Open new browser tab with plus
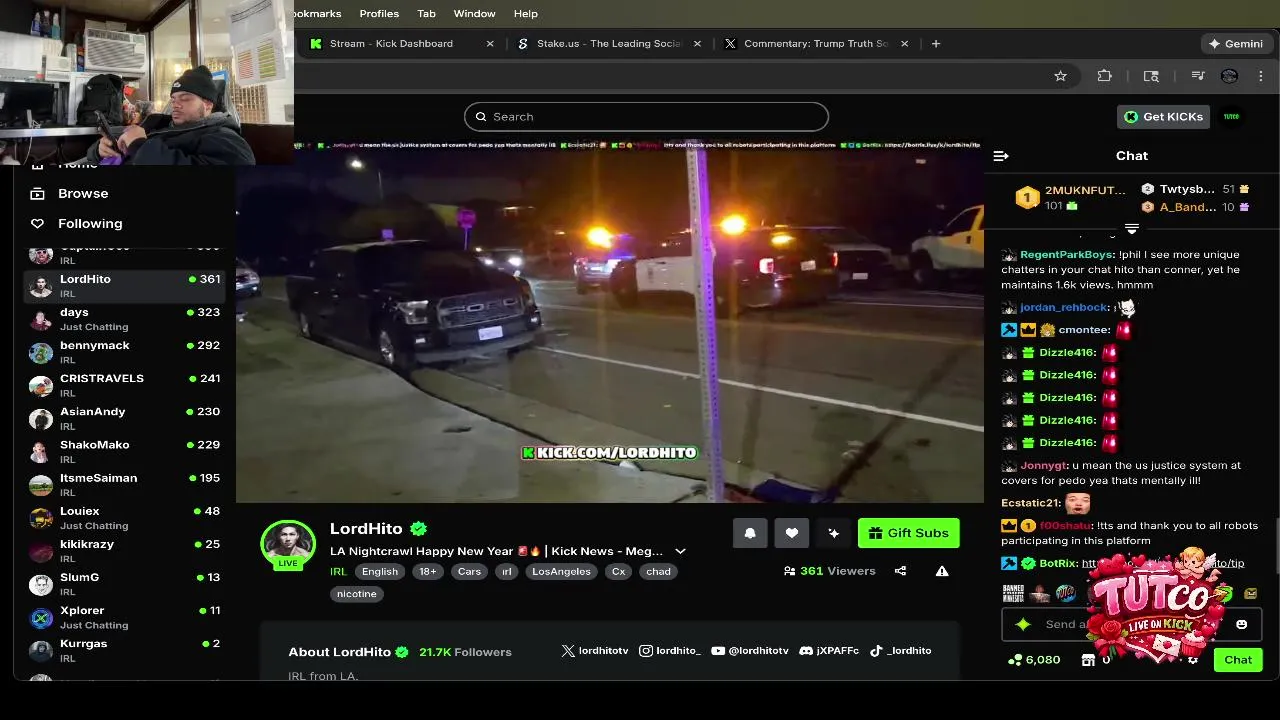 click(936, 44)
